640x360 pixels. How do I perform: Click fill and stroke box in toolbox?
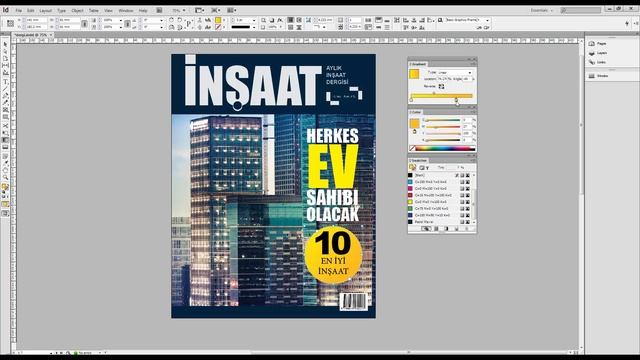click(x=5, y=187)
